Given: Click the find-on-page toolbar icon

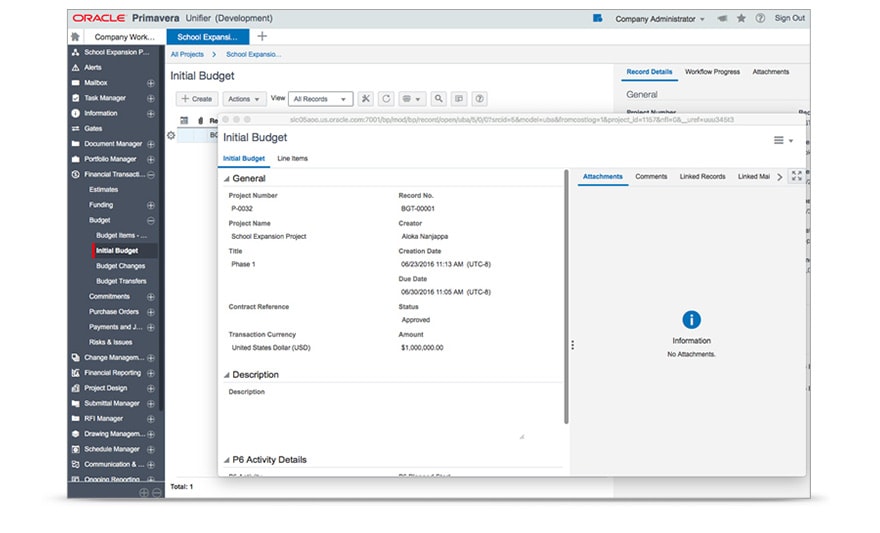Looking at the screenshot, I should 459,99.
